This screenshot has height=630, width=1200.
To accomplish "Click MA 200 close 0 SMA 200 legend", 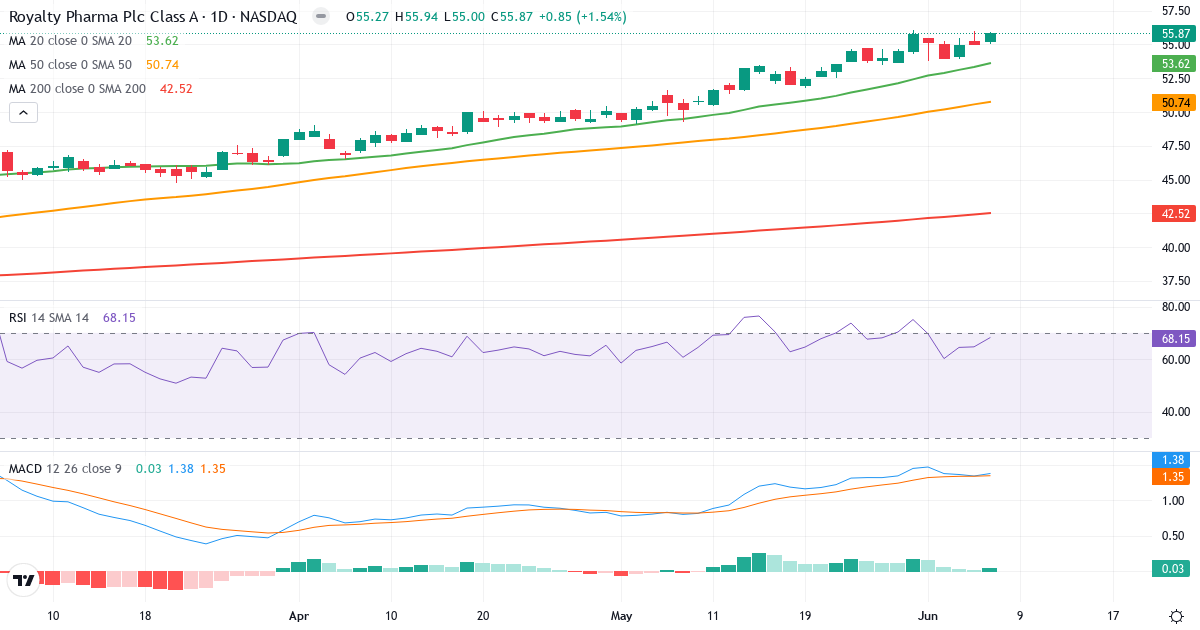I will coord(77,89).
